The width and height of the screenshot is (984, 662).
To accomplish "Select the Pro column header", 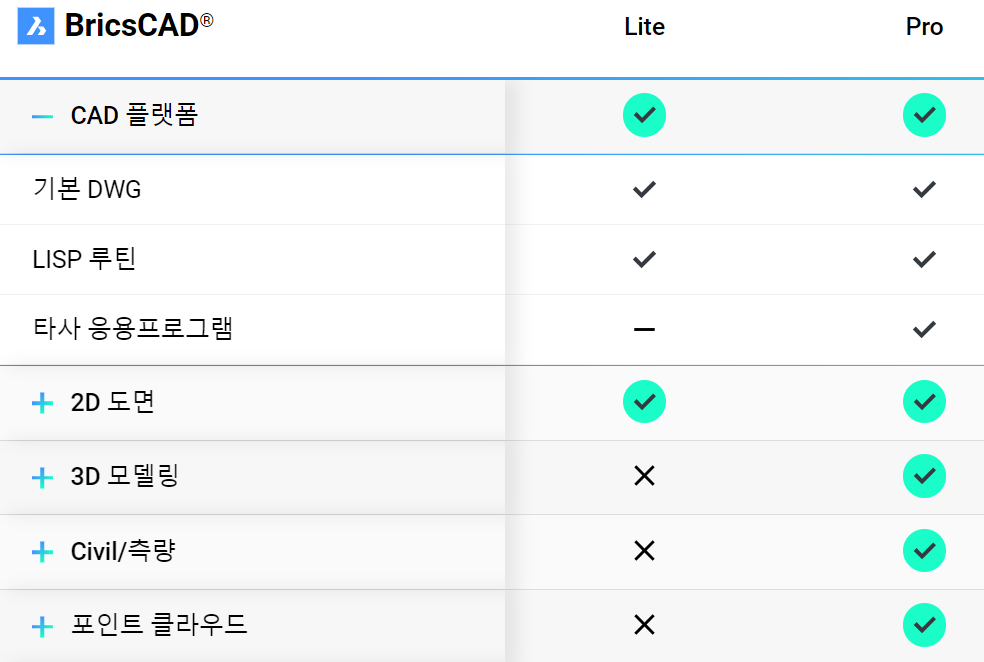I will [x=924, y=27].
